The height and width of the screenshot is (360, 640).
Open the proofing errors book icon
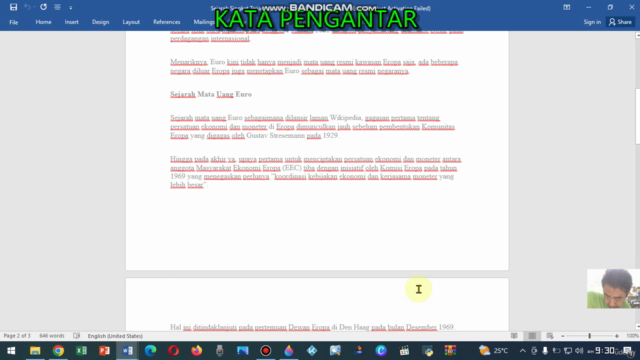click(76, 336)
